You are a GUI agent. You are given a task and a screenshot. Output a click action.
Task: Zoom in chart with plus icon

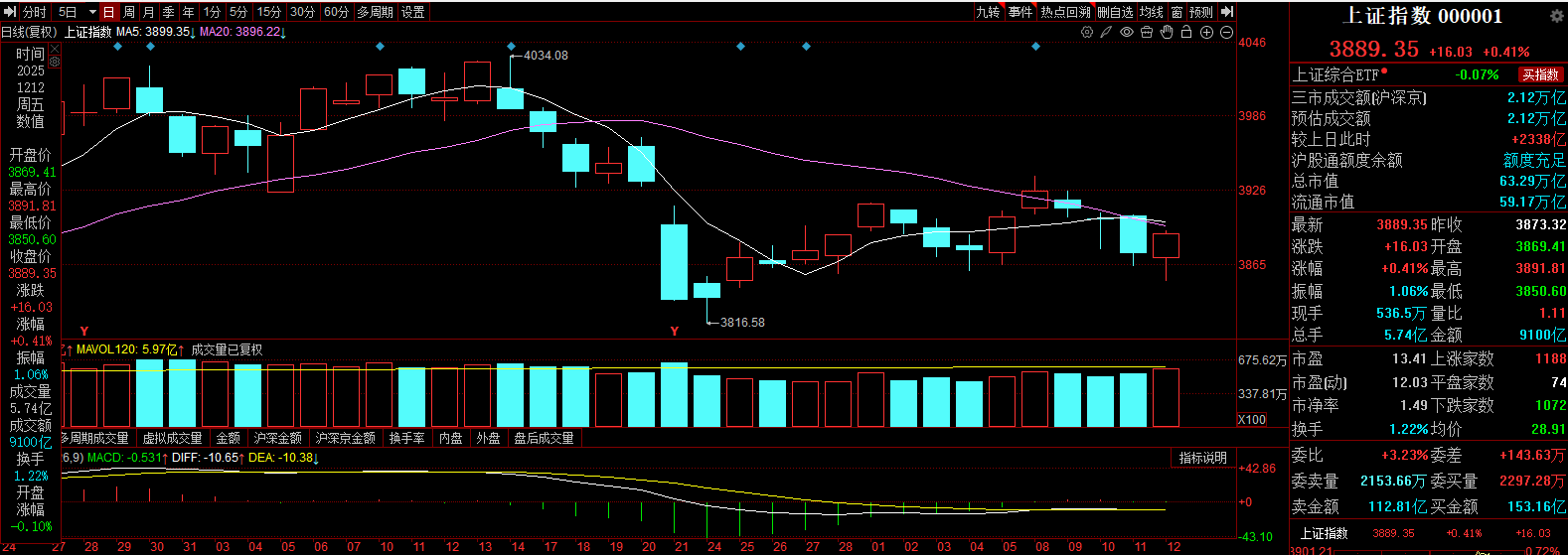pyautogui.click(x=1206, y=32)
